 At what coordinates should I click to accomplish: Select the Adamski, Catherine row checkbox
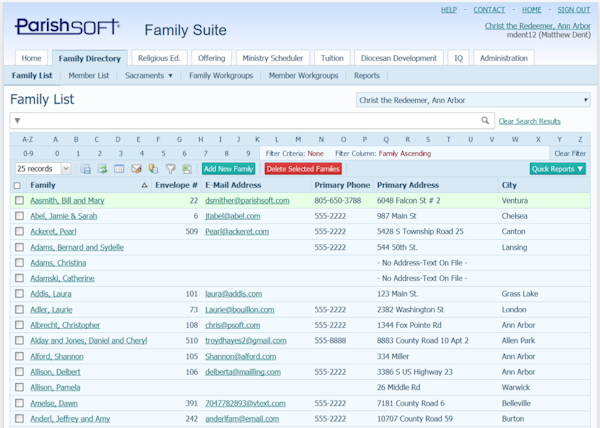(x=19, y=278)
